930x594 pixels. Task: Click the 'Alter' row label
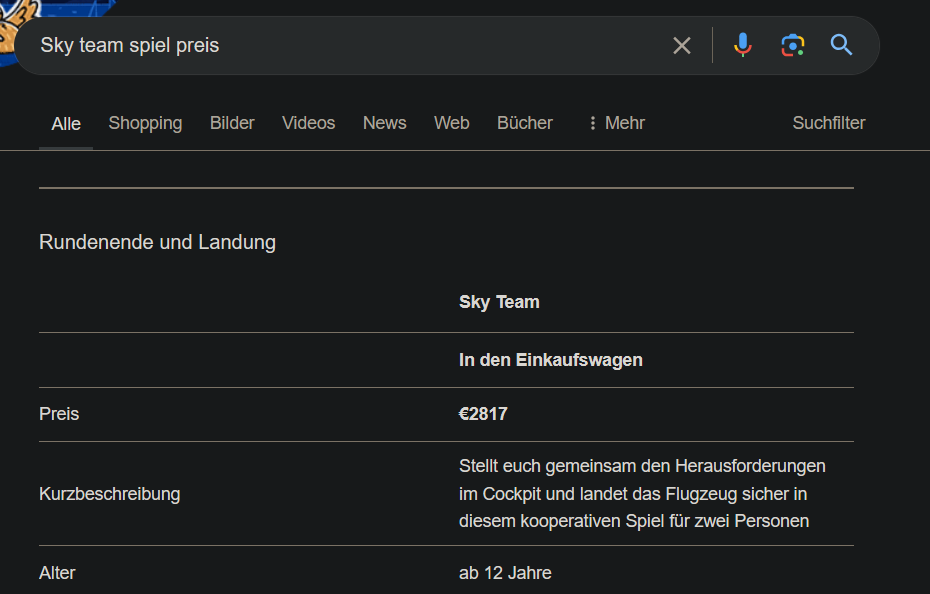tap(57, 573)
